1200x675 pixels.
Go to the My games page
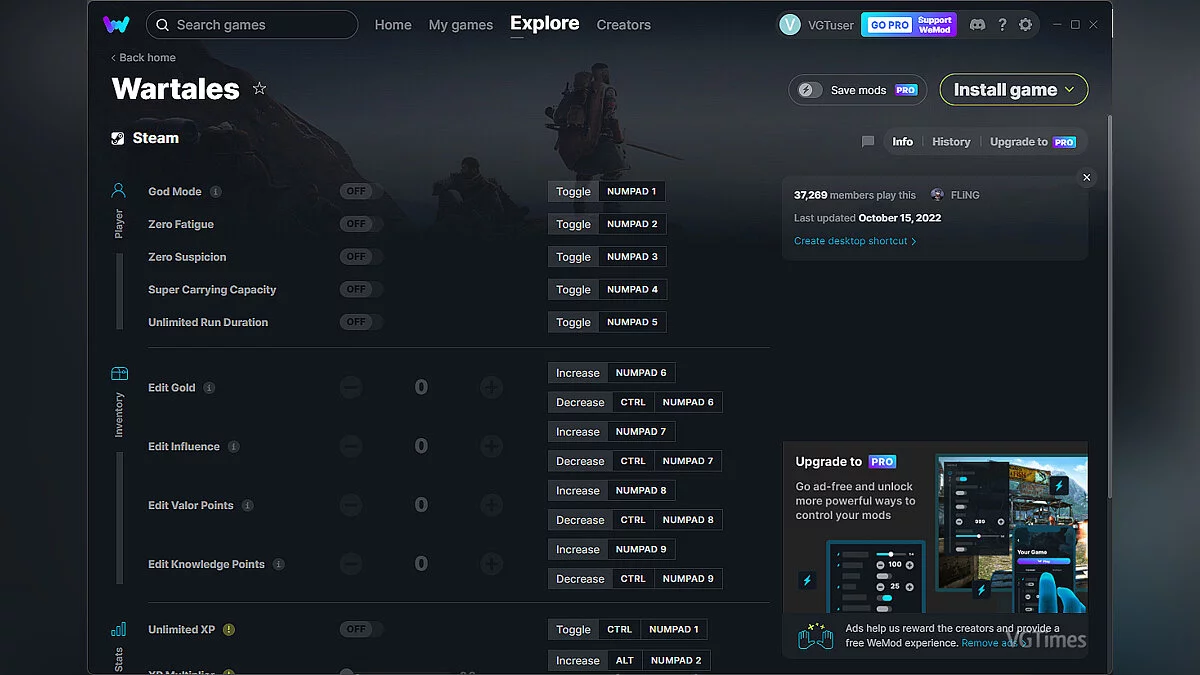pos(461,24)
